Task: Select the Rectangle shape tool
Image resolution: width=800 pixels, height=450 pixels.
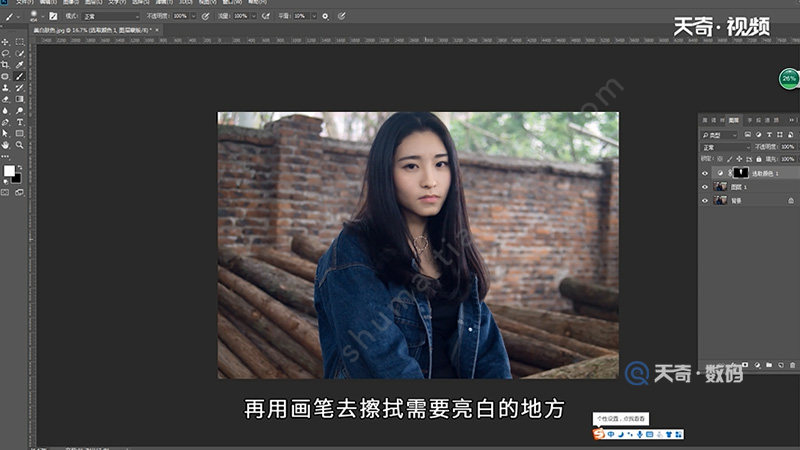Action: click(19, 133)
